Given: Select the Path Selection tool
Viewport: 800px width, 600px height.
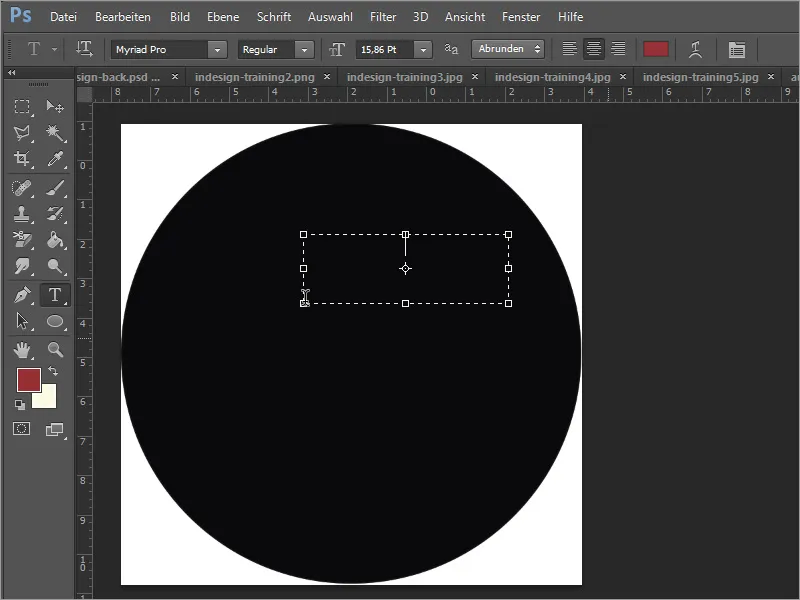Looking at the screenshot, I should coord(21,321).
